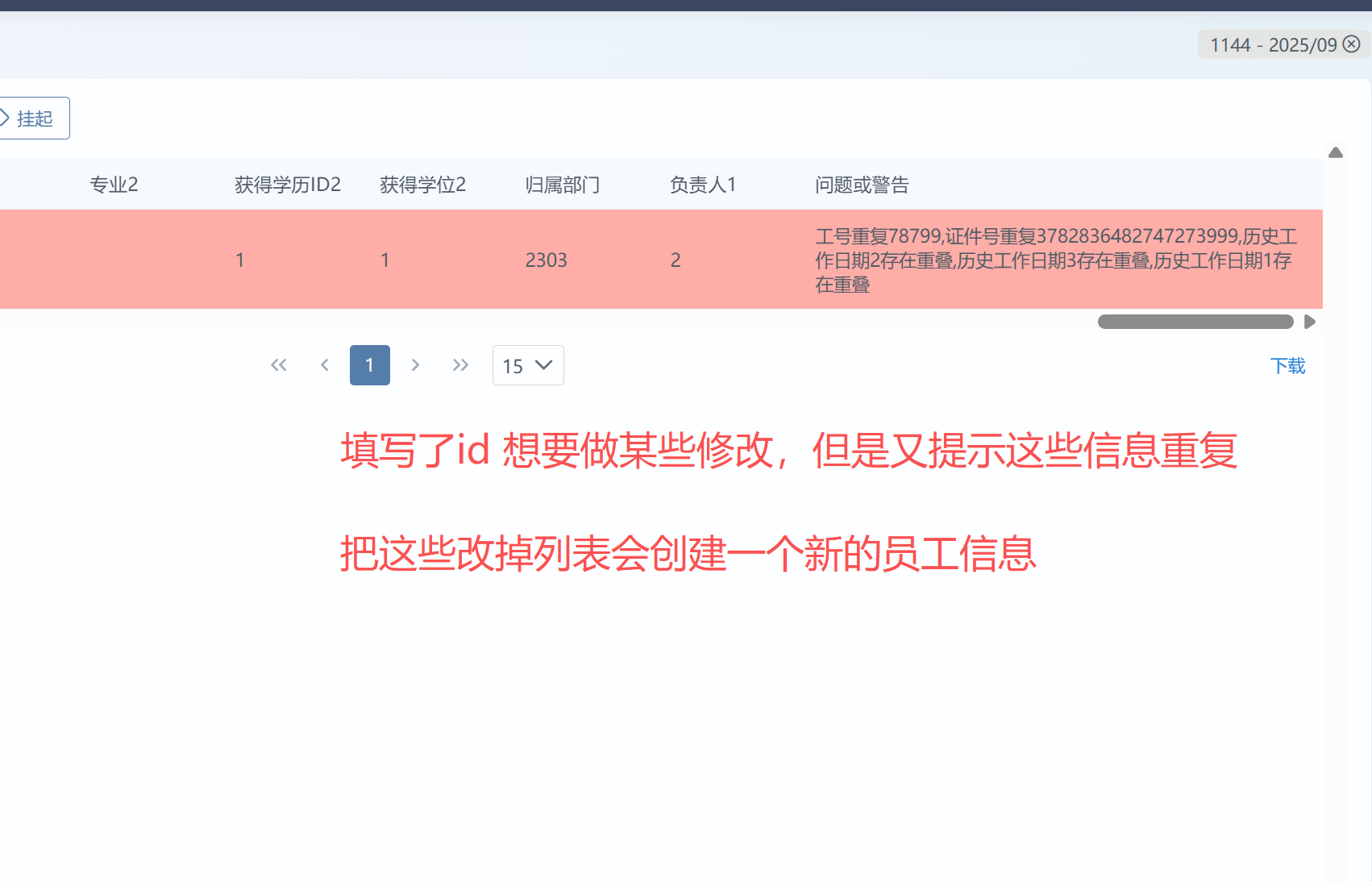Click the 下载 download link
This screenshot has height=882, width=1372.
[x=1287, y=366]
